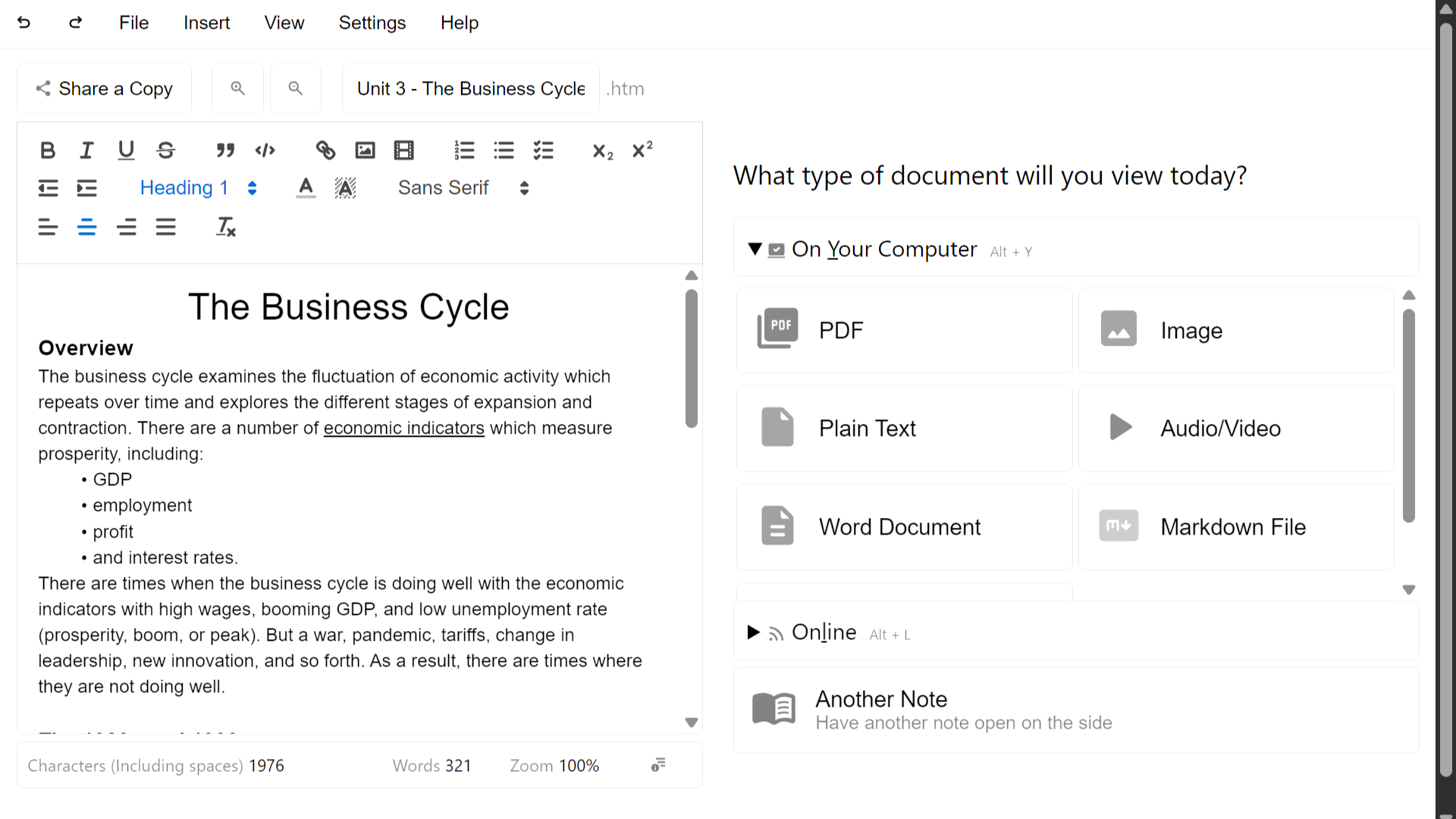Viewport: 1456px width, 819px height.
Task: Open the economic indicators link
Action: 403,428
